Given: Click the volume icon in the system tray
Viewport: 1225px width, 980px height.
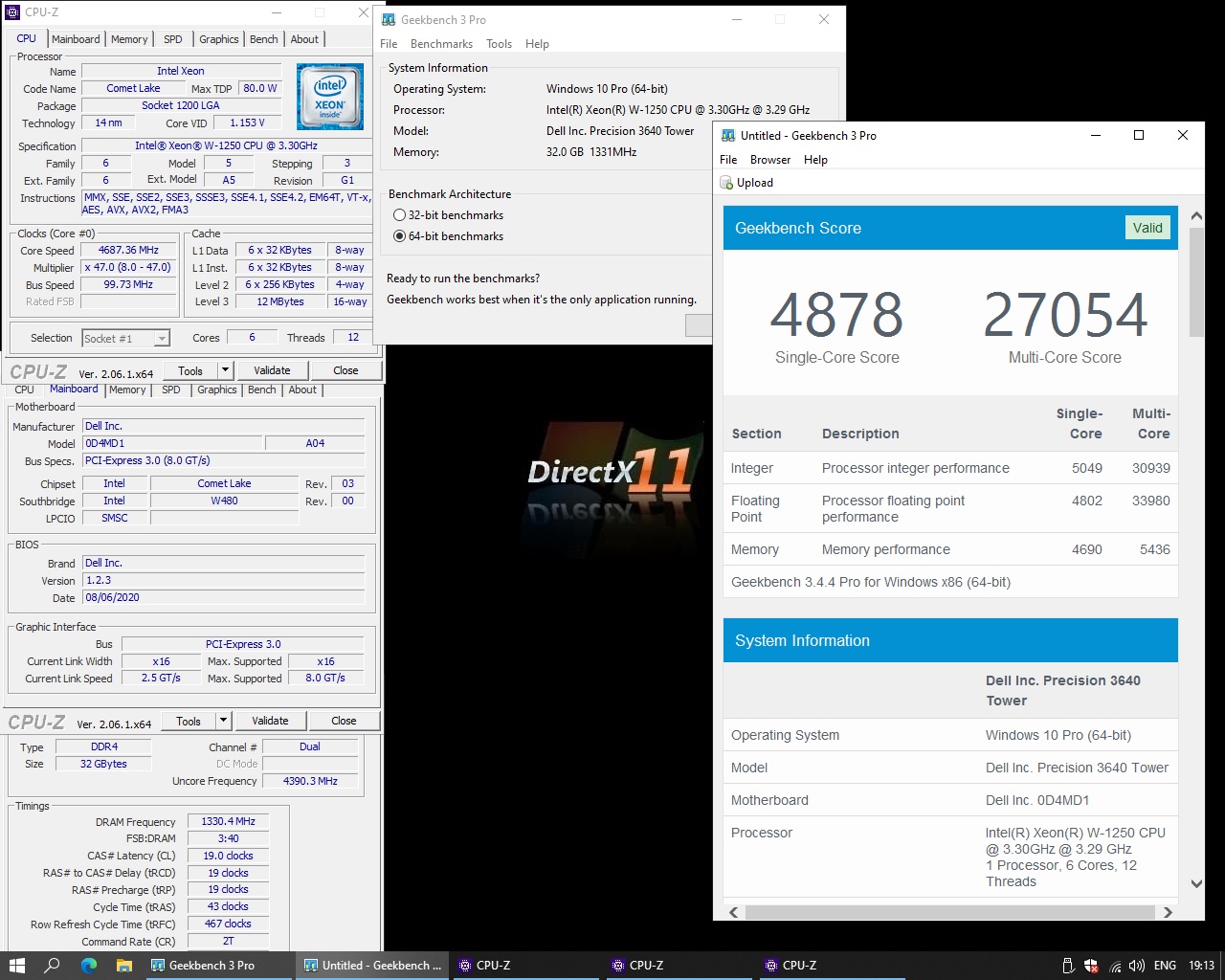Looking at the screenshot, I should coord(1136,966).
